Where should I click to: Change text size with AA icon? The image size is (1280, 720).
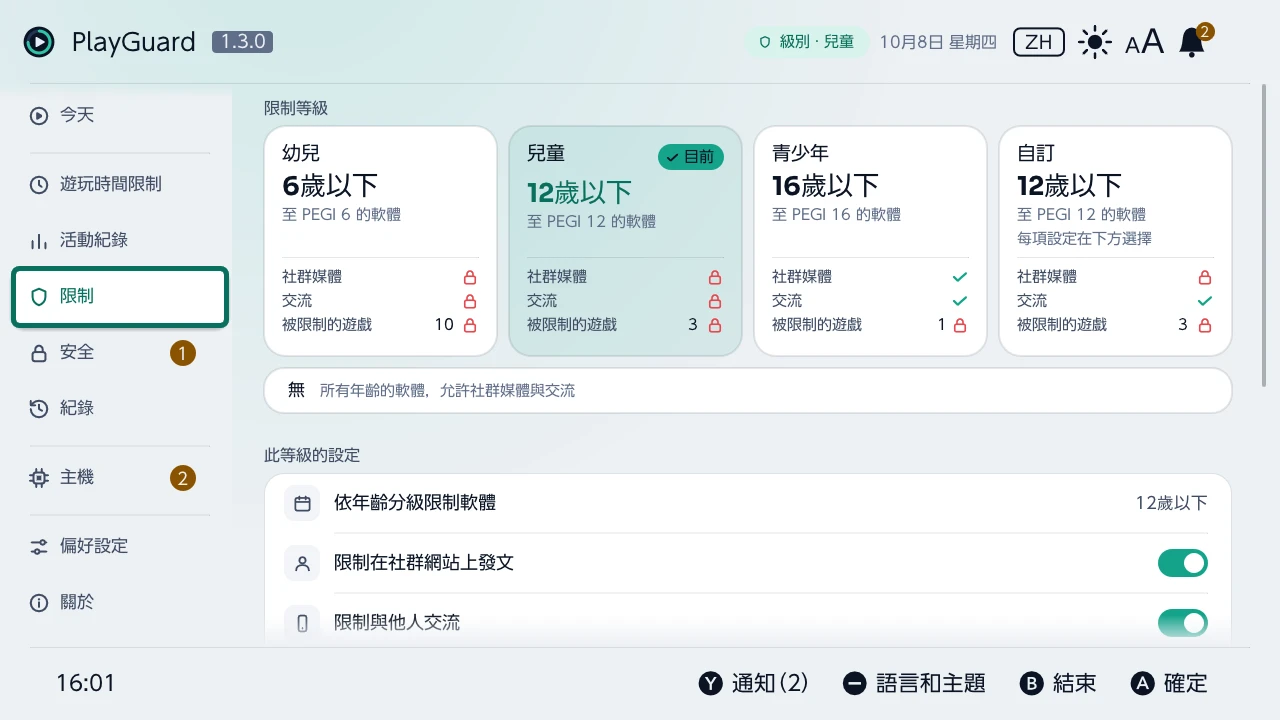1144,42
